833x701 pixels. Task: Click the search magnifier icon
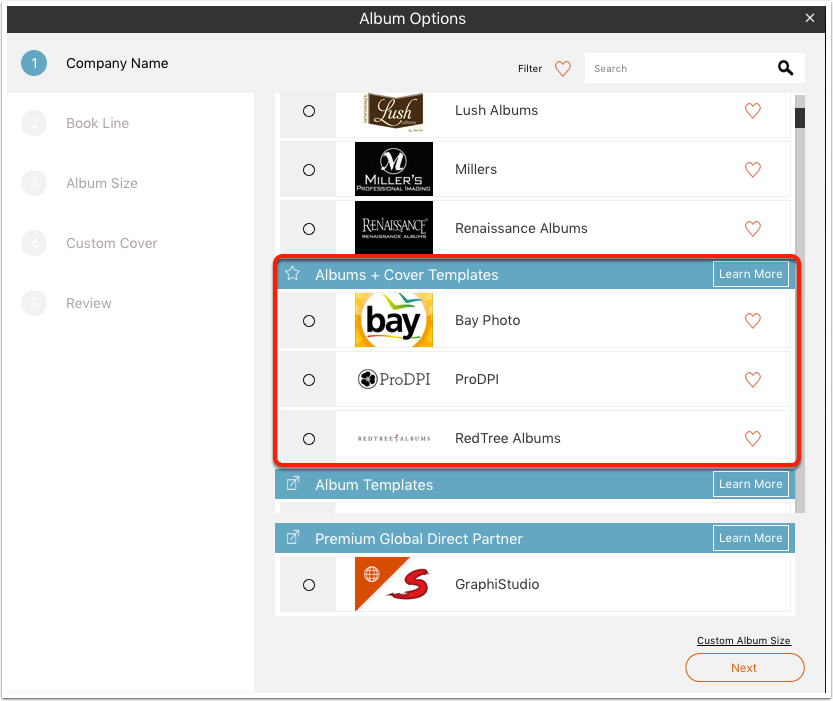pos(785,68)
